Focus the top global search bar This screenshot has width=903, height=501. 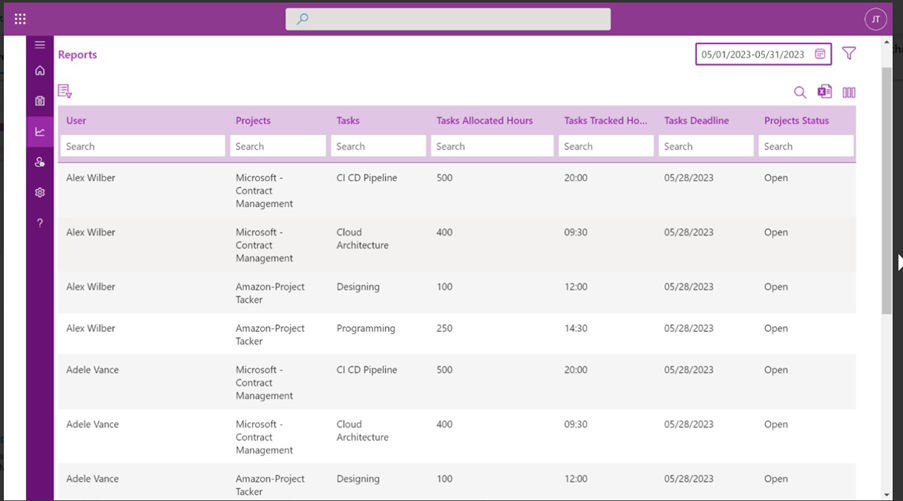point(448,19)
